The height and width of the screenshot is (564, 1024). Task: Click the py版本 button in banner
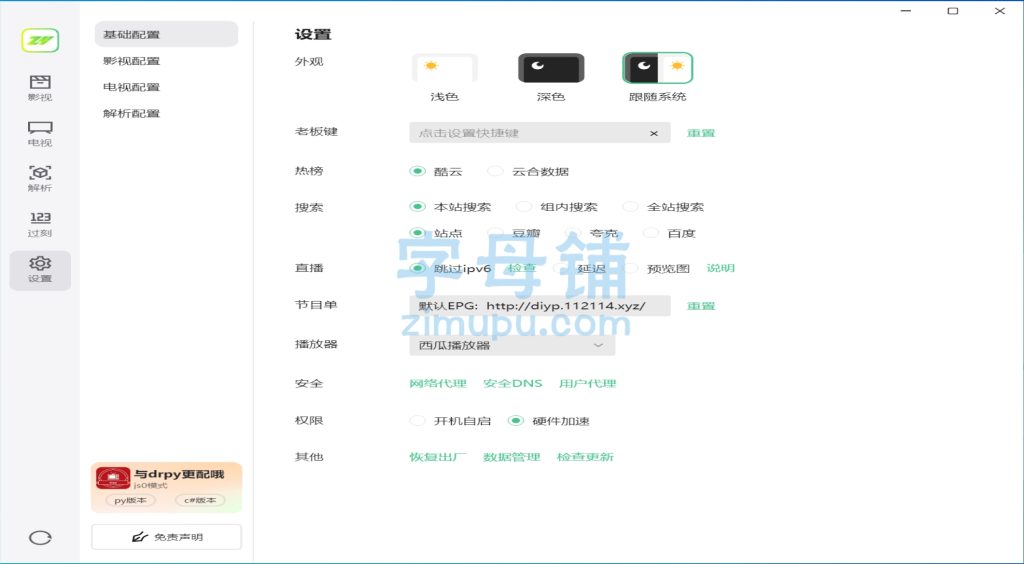pos(132,500)
